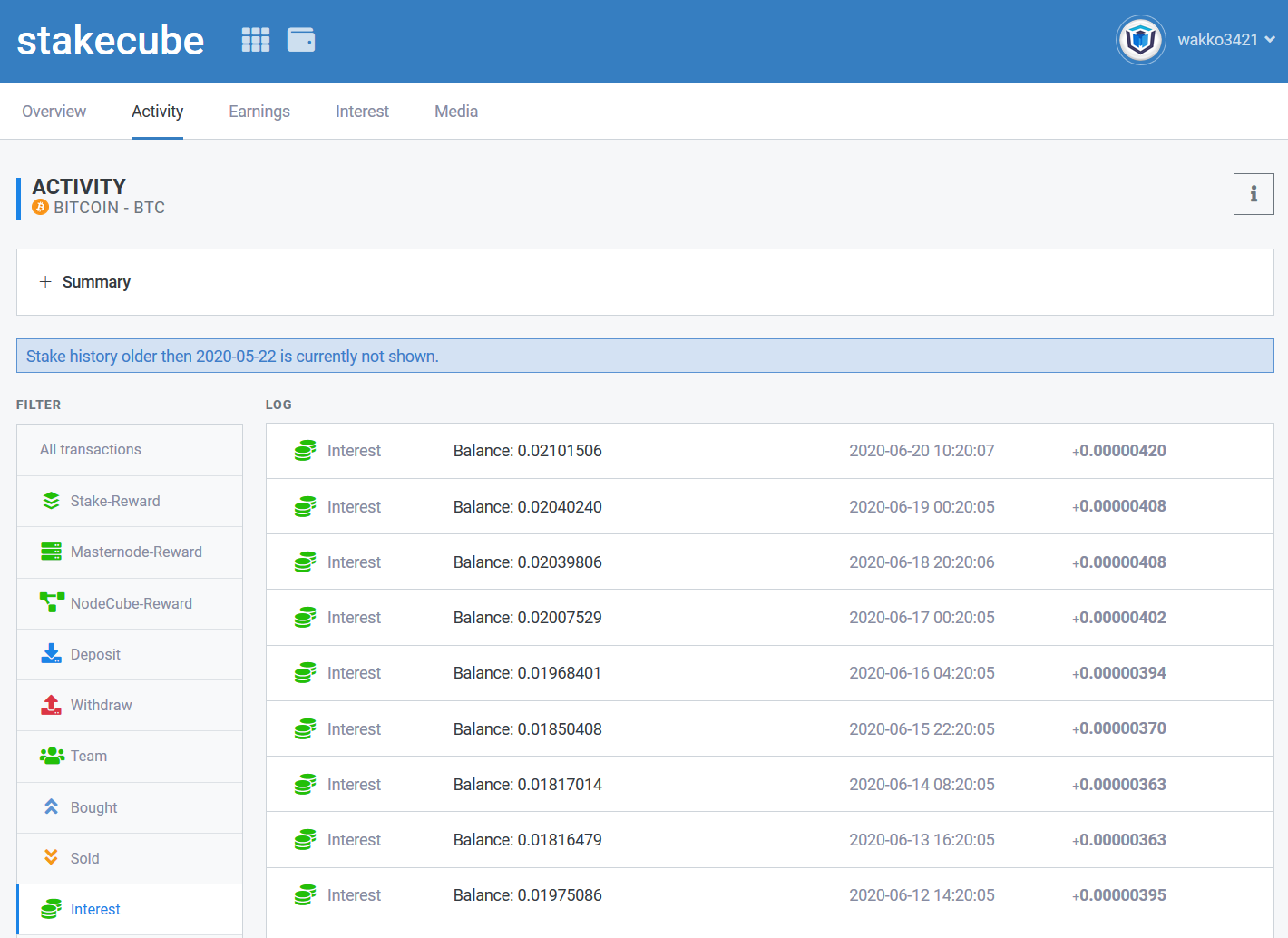The width and height of the screenshot is (1288, 938).
Task: Click Balance: 0.01968401 text
Action: tap(528, 673)
